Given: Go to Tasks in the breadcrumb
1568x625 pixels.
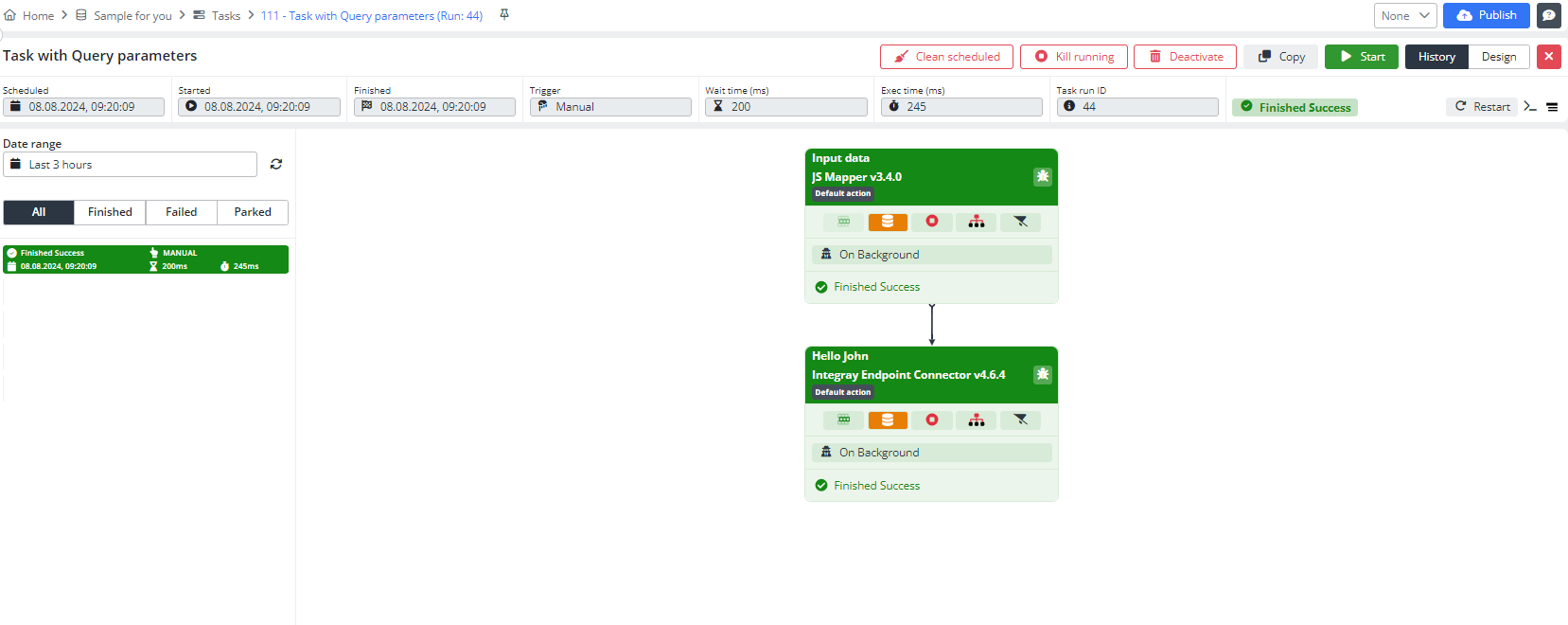Looking at the screenshot, I should 225,16.
